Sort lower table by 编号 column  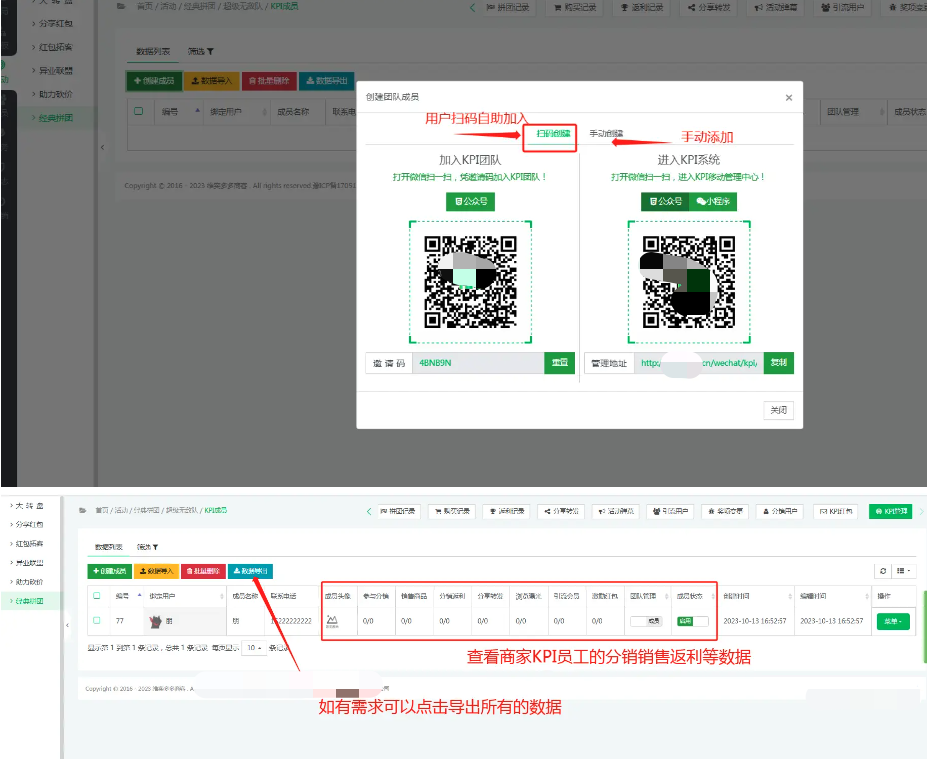(128, 596)
